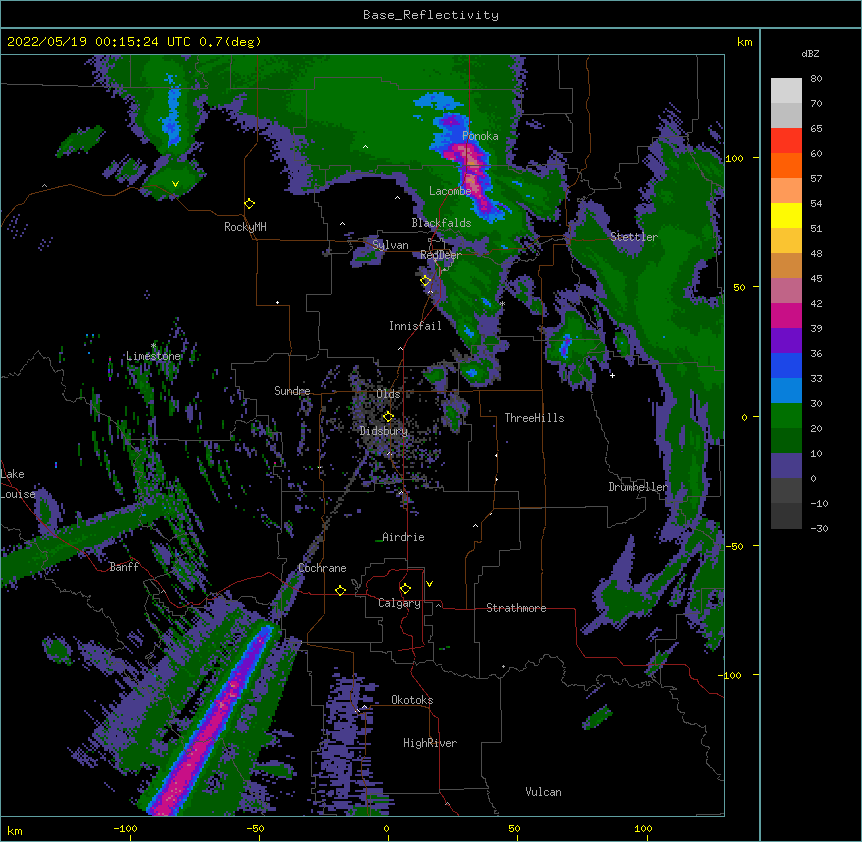
Task: Select the Strathmore label
Action: [516, 608]
